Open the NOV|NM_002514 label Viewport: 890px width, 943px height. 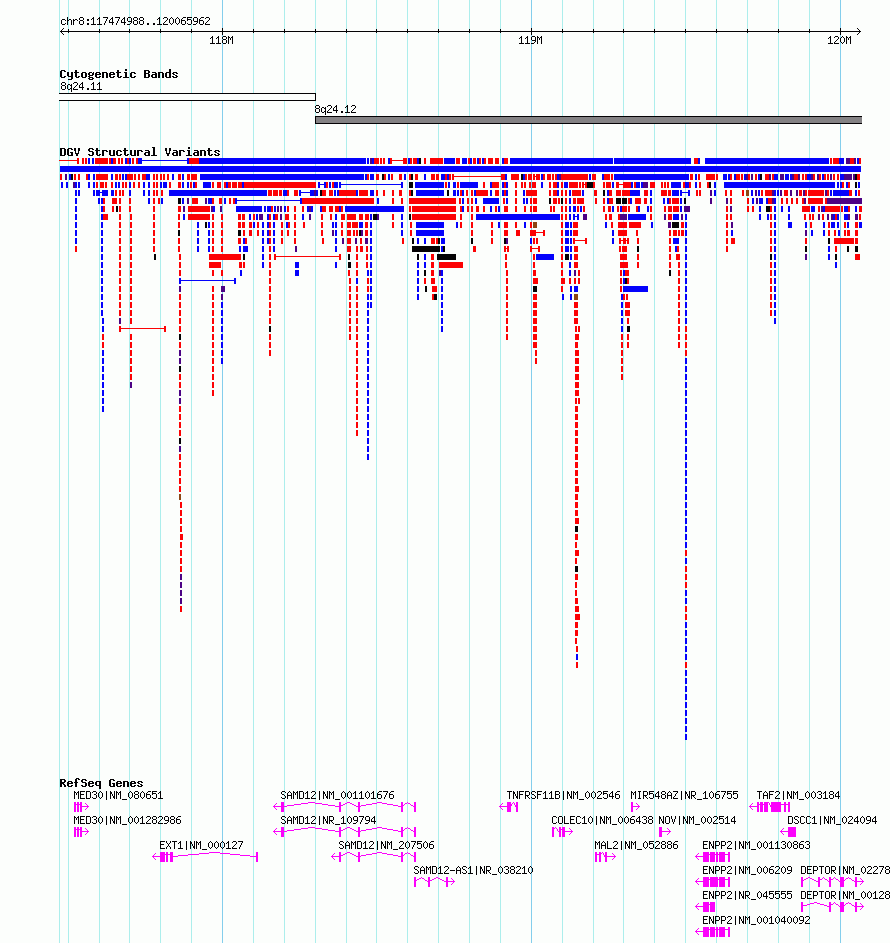[698, 820]
